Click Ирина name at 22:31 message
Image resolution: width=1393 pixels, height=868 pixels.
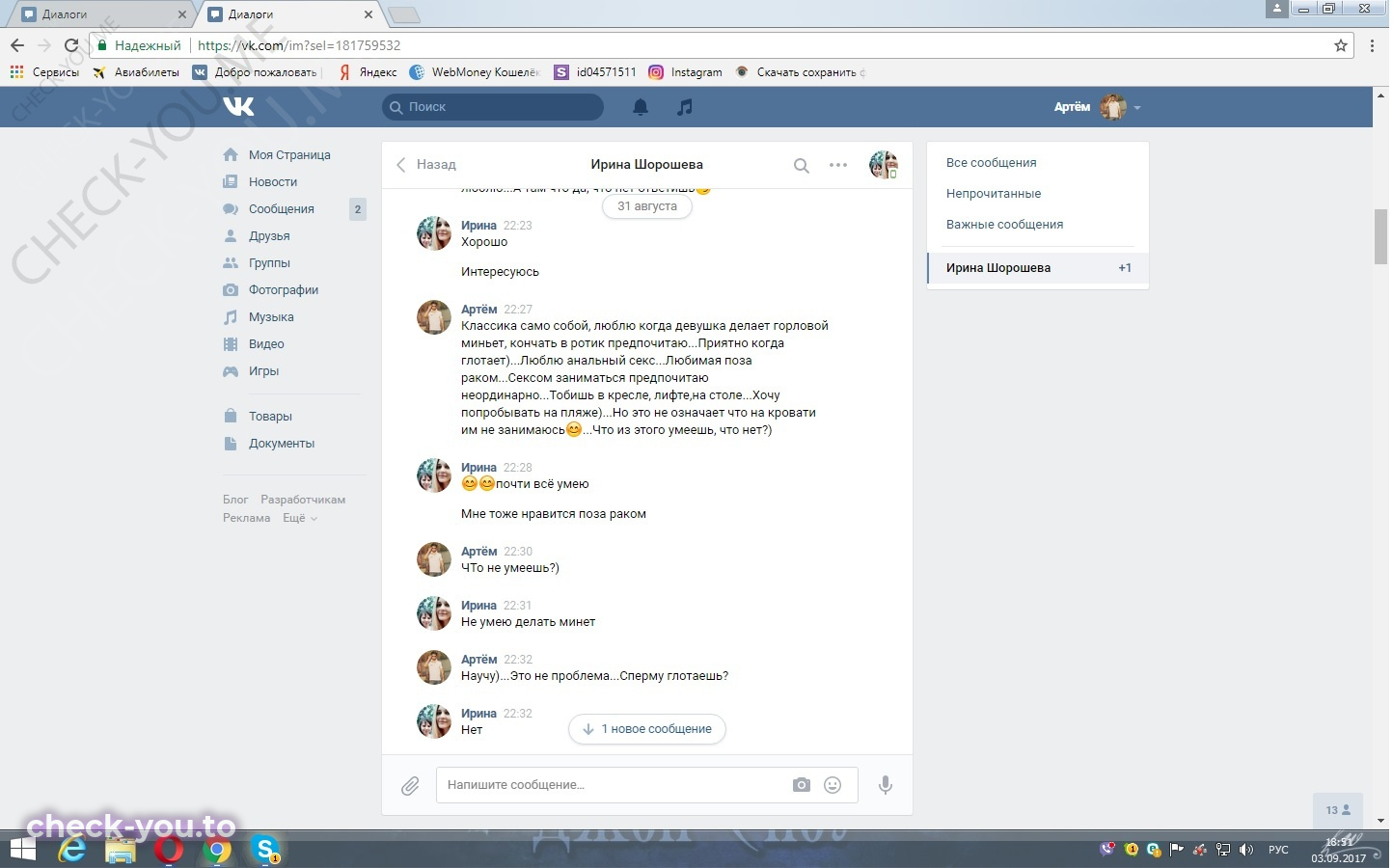tap(478, 606)
